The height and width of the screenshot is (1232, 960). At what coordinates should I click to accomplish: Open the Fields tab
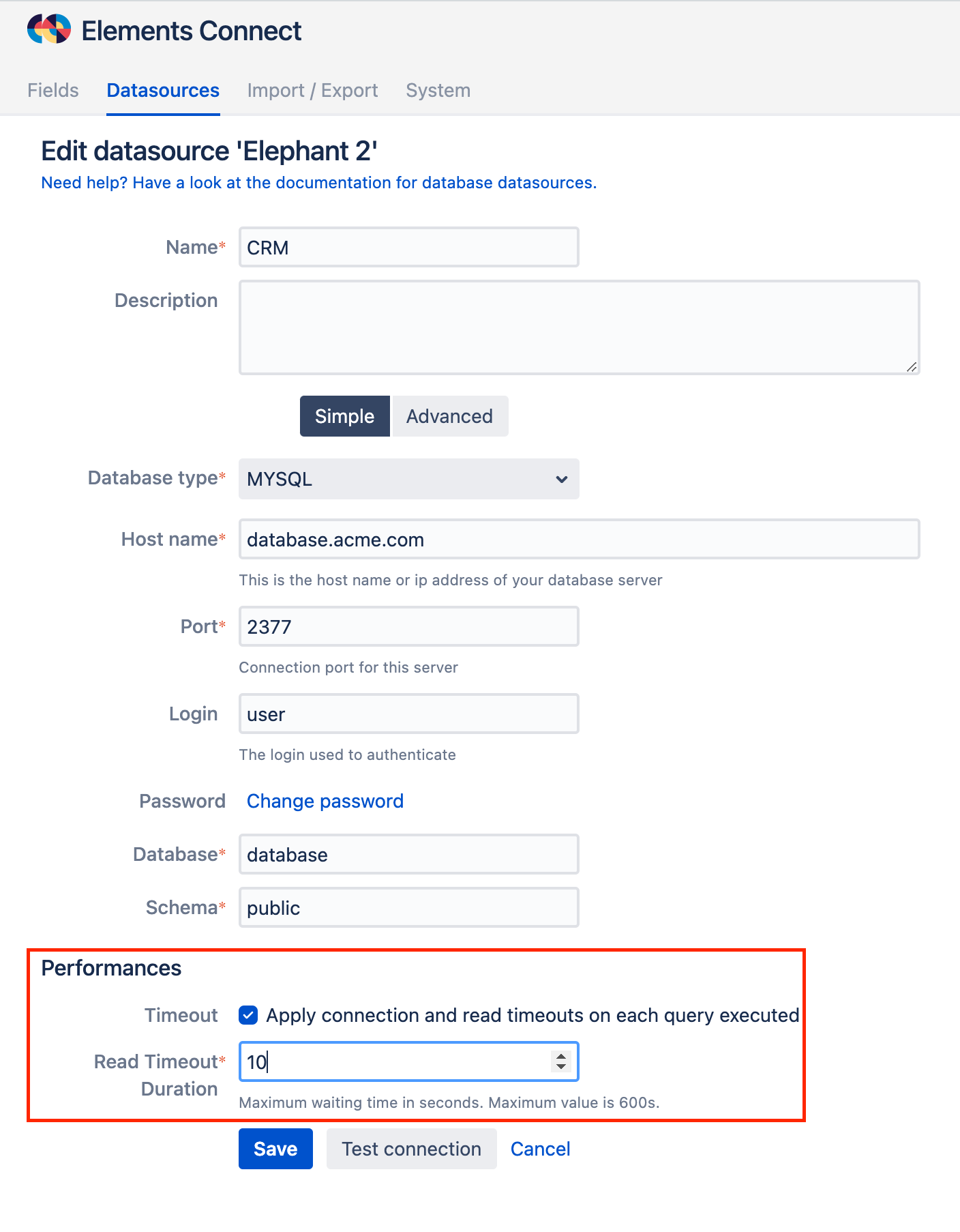(x=53, y=91)
